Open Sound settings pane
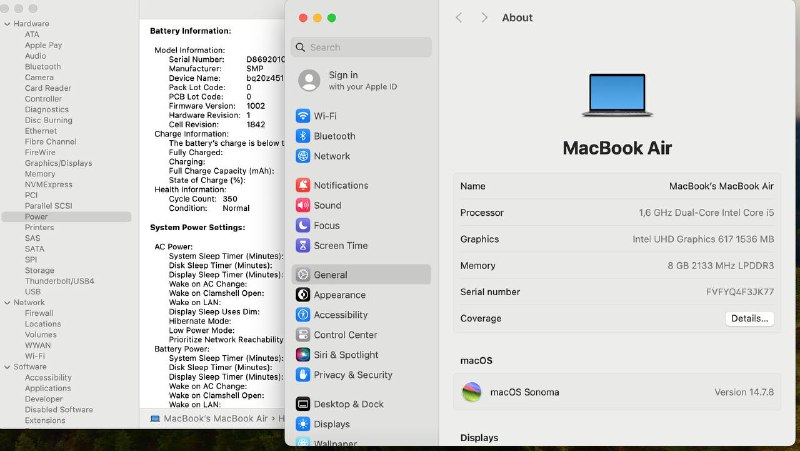This screenshot has width=800, height=451. point(361,205)
